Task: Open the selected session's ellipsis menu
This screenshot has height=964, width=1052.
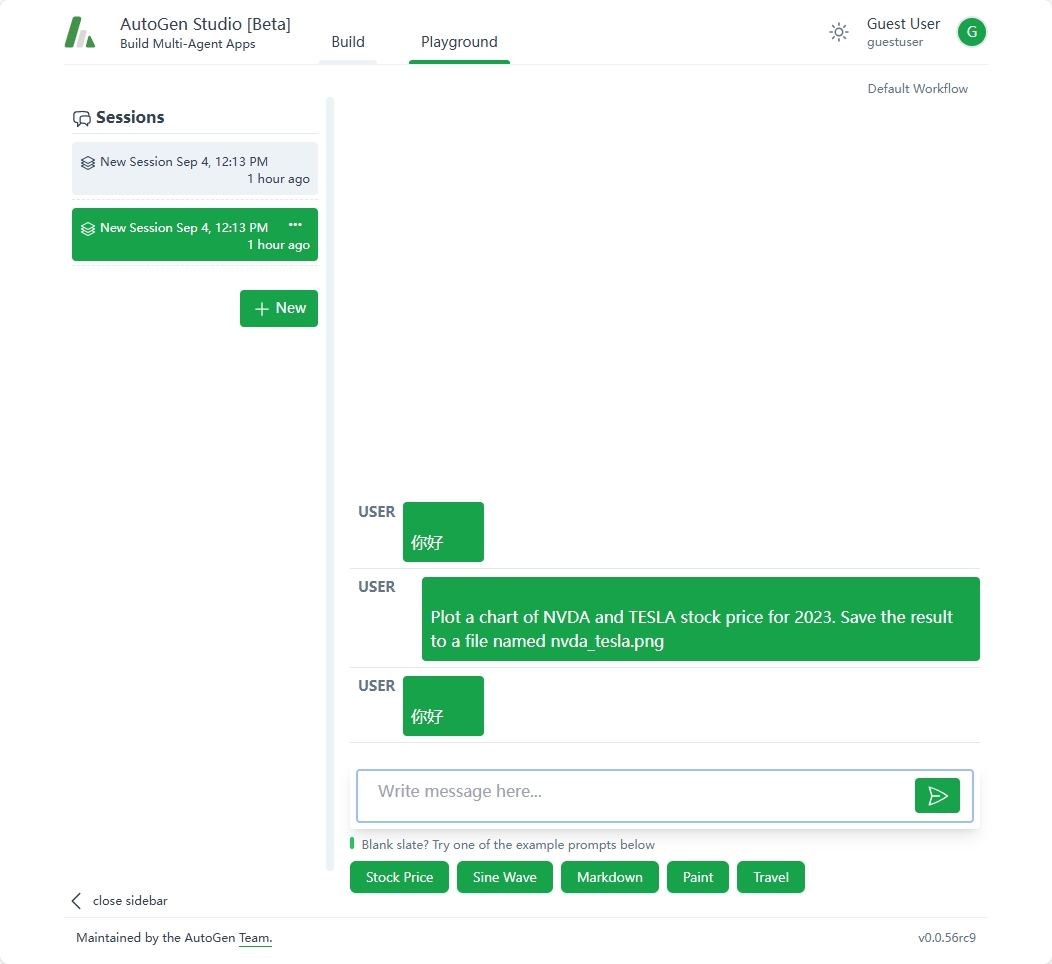Action: click(295, 225)
